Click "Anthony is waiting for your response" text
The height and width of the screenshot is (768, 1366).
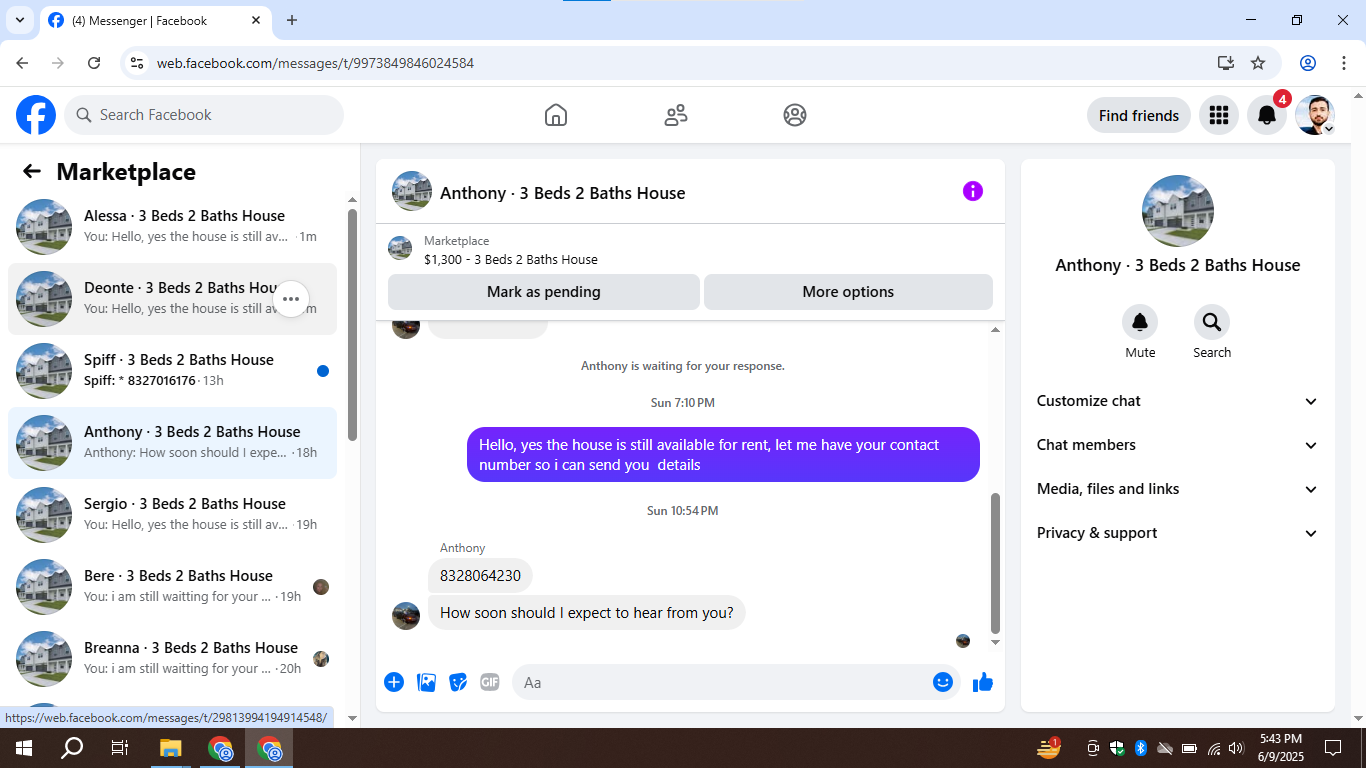pyautogui.click(x=683, y=366)
